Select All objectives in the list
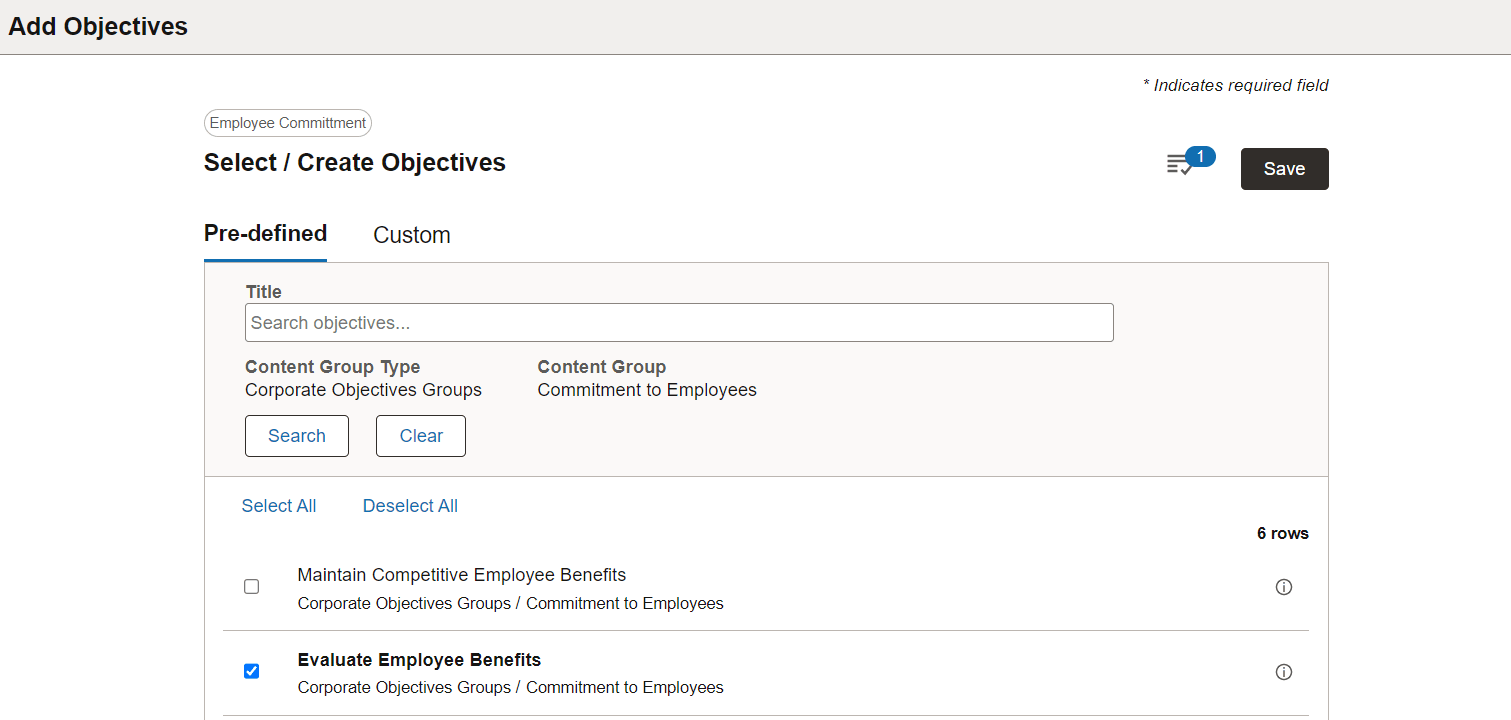 tap(279, 505)
